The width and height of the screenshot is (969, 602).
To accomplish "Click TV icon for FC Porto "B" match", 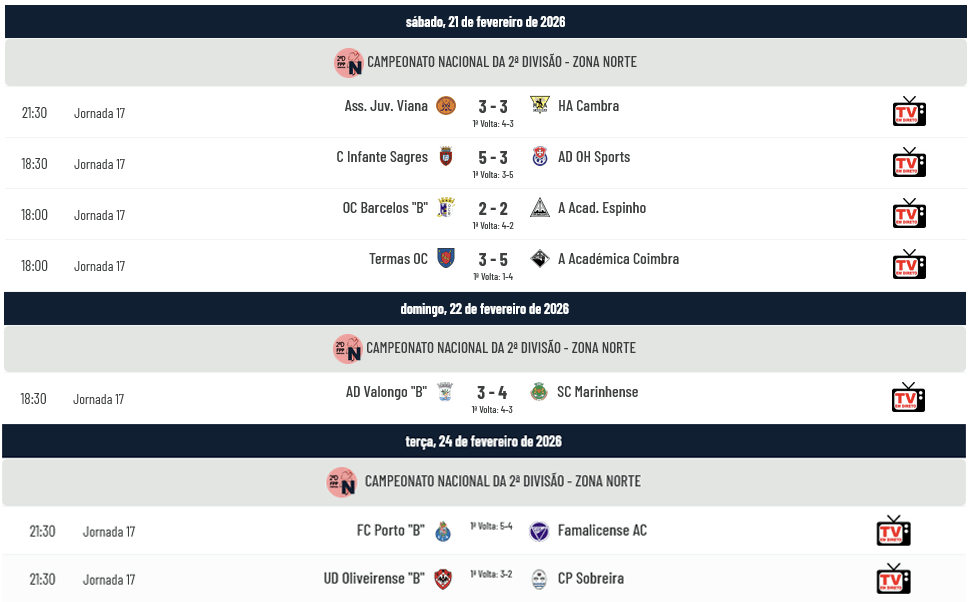I will point(893,530).
